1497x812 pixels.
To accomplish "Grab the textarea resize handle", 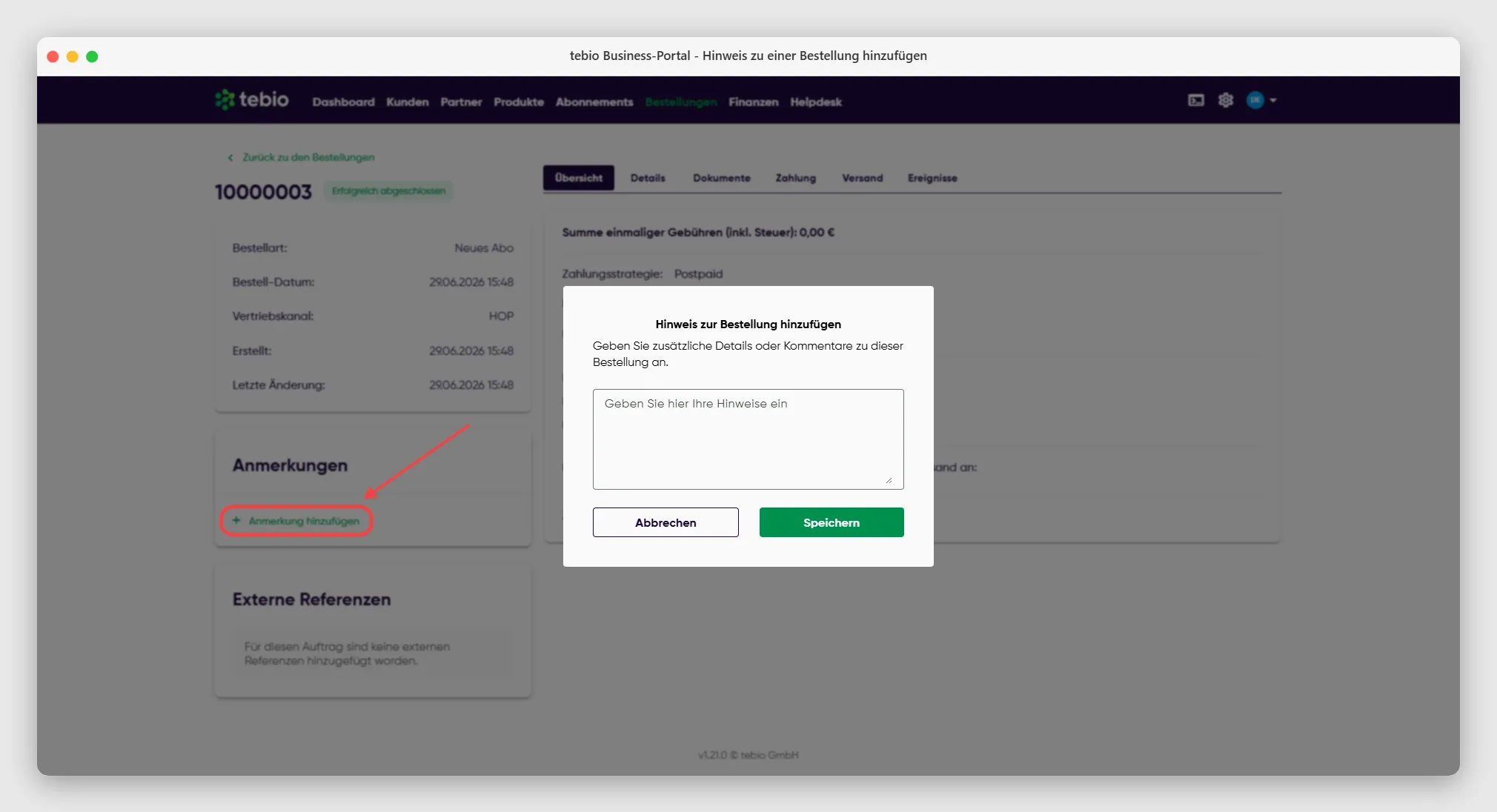I will tap(889, 480).
